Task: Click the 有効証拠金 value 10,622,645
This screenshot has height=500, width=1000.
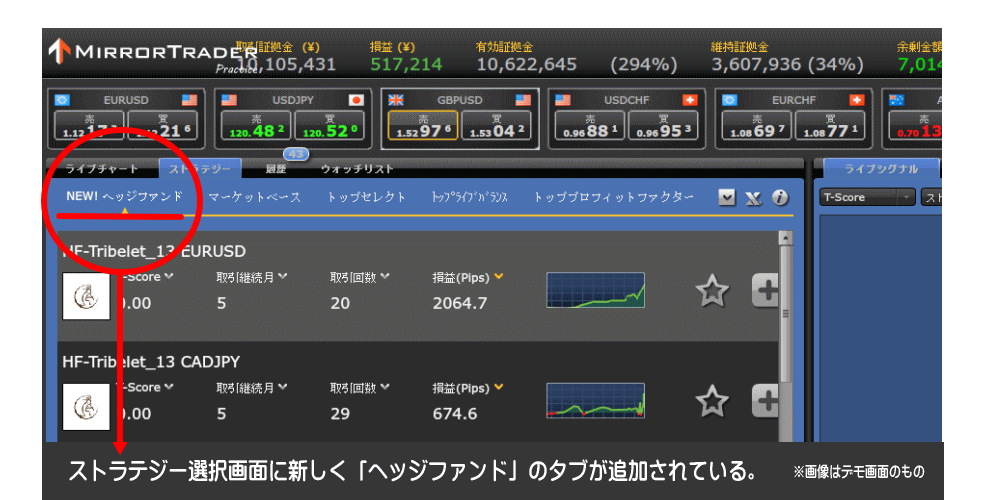Action: 527,64
